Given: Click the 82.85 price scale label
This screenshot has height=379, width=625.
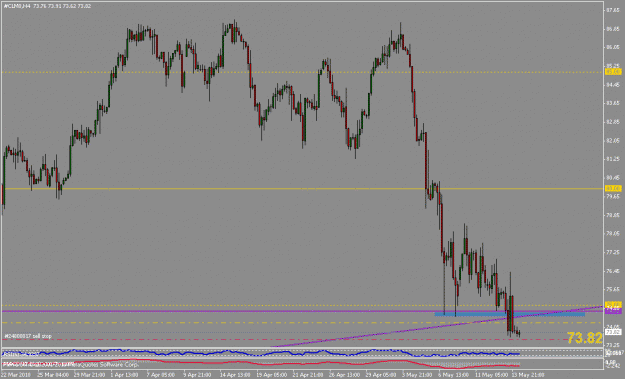Looking at the screenshot, I should point(613,122).
